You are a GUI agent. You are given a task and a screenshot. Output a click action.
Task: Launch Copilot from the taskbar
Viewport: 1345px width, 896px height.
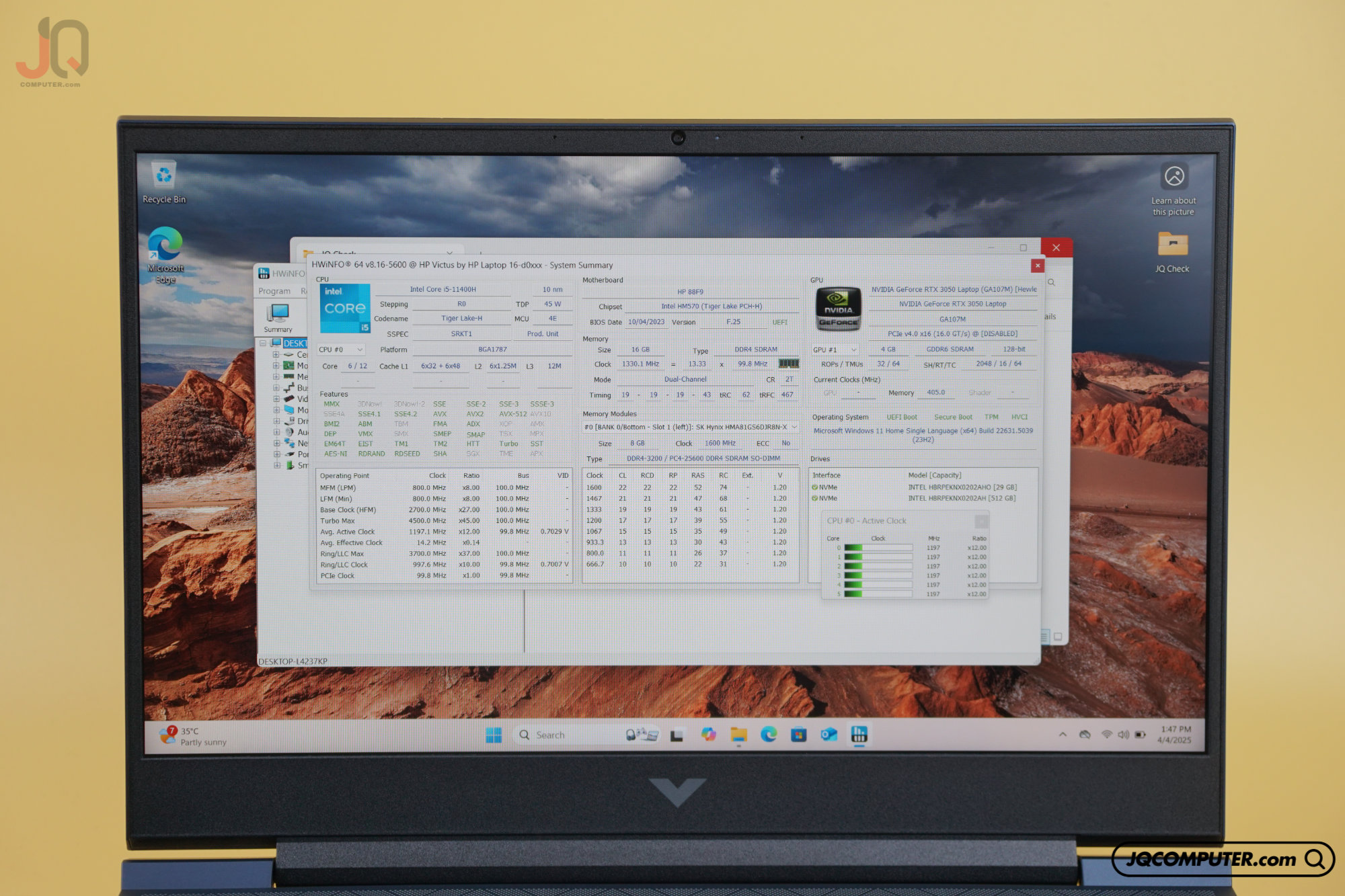click(x=708, y=735)
